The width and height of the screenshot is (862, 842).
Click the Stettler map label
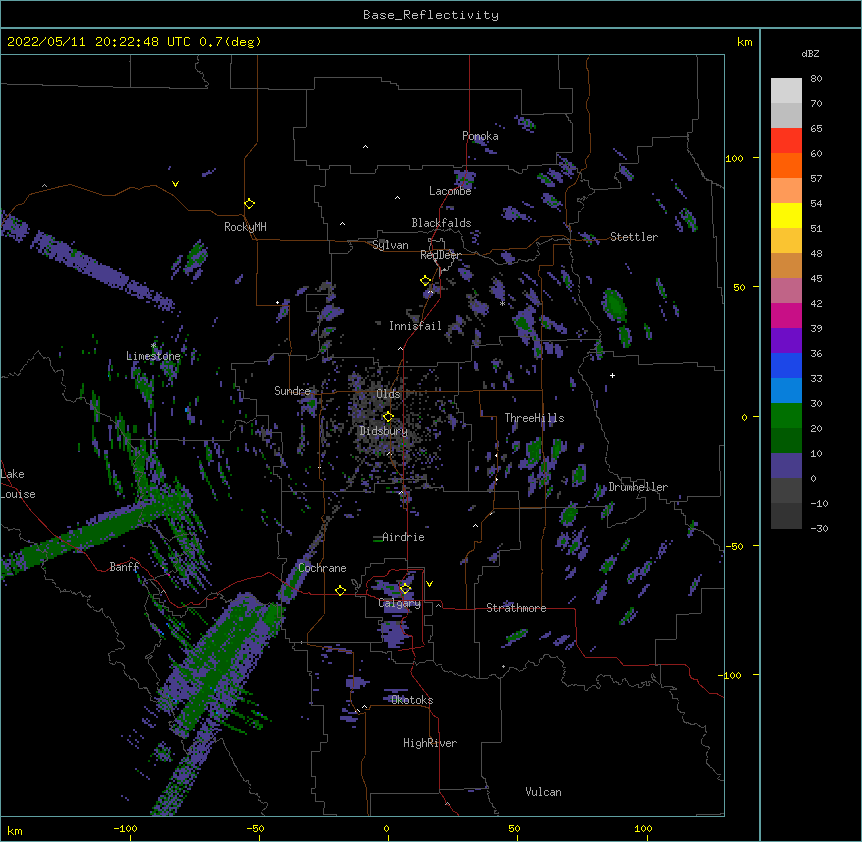tap(634, 237)
